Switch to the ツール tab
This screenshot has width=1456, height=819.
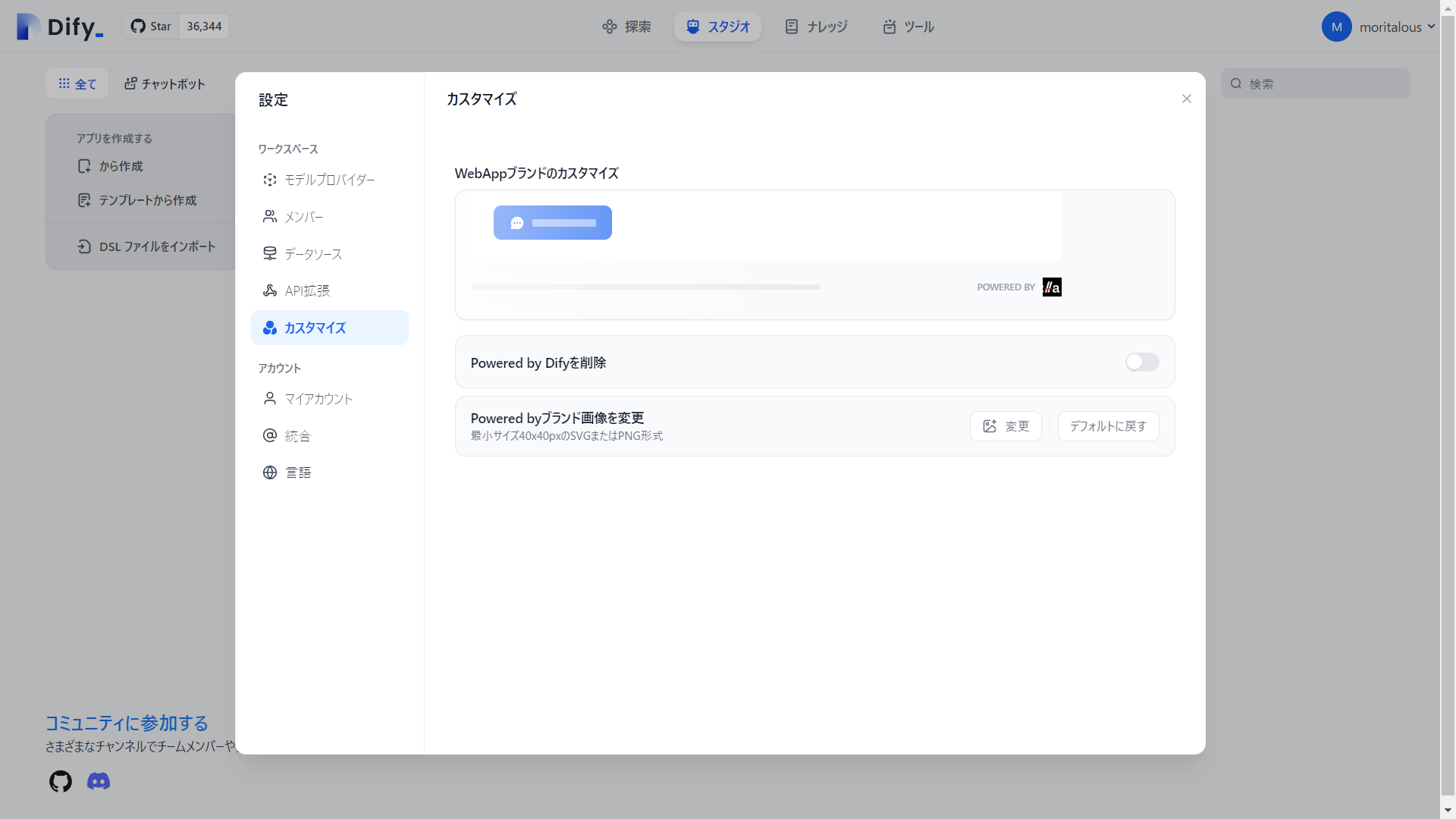click(x=908, y=27)
